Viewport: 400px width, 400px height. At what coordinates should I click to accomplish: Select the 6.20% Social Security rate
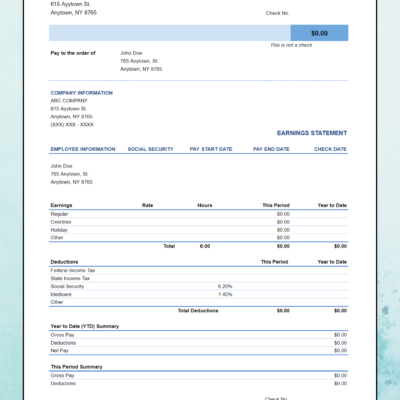coord(225,286)
